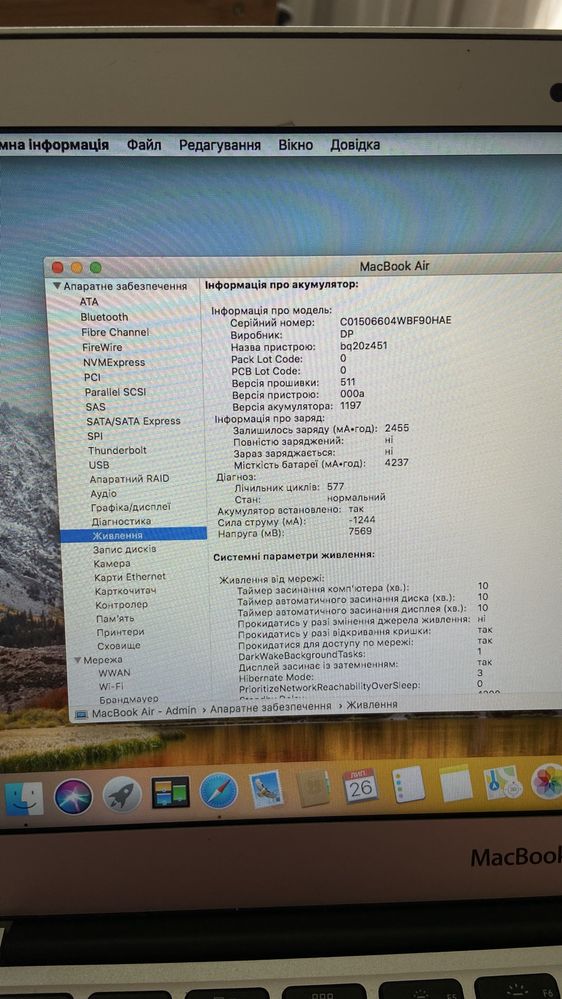The width and height of the screenshot is (562, 999).
Task: Open Mission Control in the Dock
Action: click(x=170, y=792)
